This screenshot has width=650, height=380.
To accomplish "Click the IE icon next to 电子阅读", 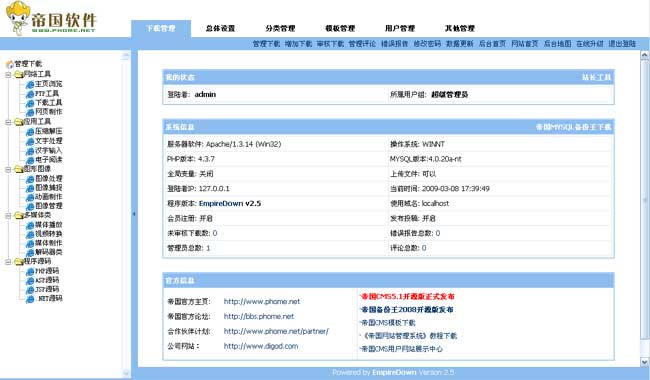I will click(30, 160).
